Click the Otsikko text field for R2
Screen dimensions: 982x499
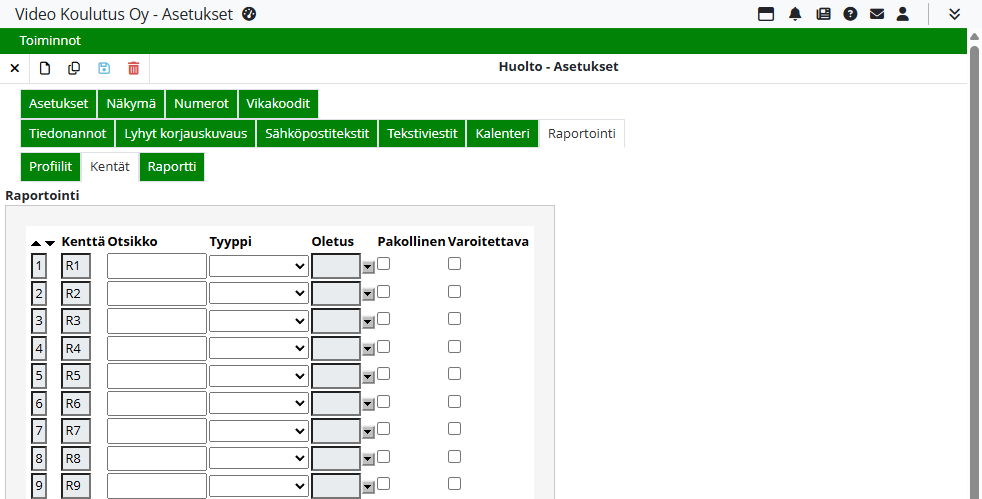pyautogui.click(x=156, y=293)
